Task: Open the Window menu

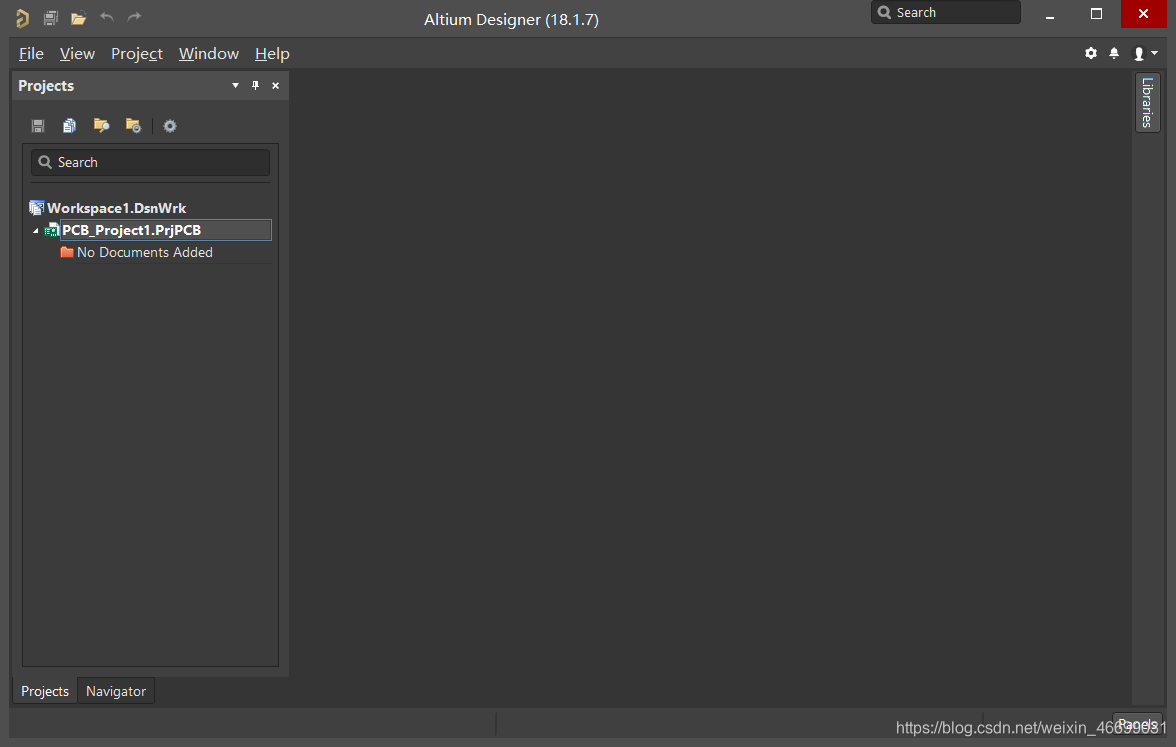Action: point(208,54)
